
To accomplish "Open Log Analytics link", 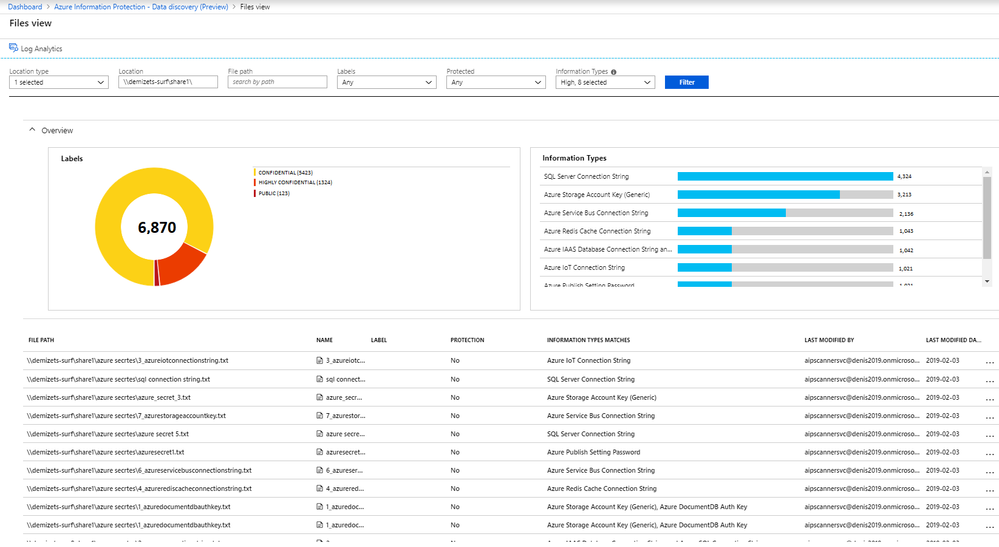I will tap(41, 48).
